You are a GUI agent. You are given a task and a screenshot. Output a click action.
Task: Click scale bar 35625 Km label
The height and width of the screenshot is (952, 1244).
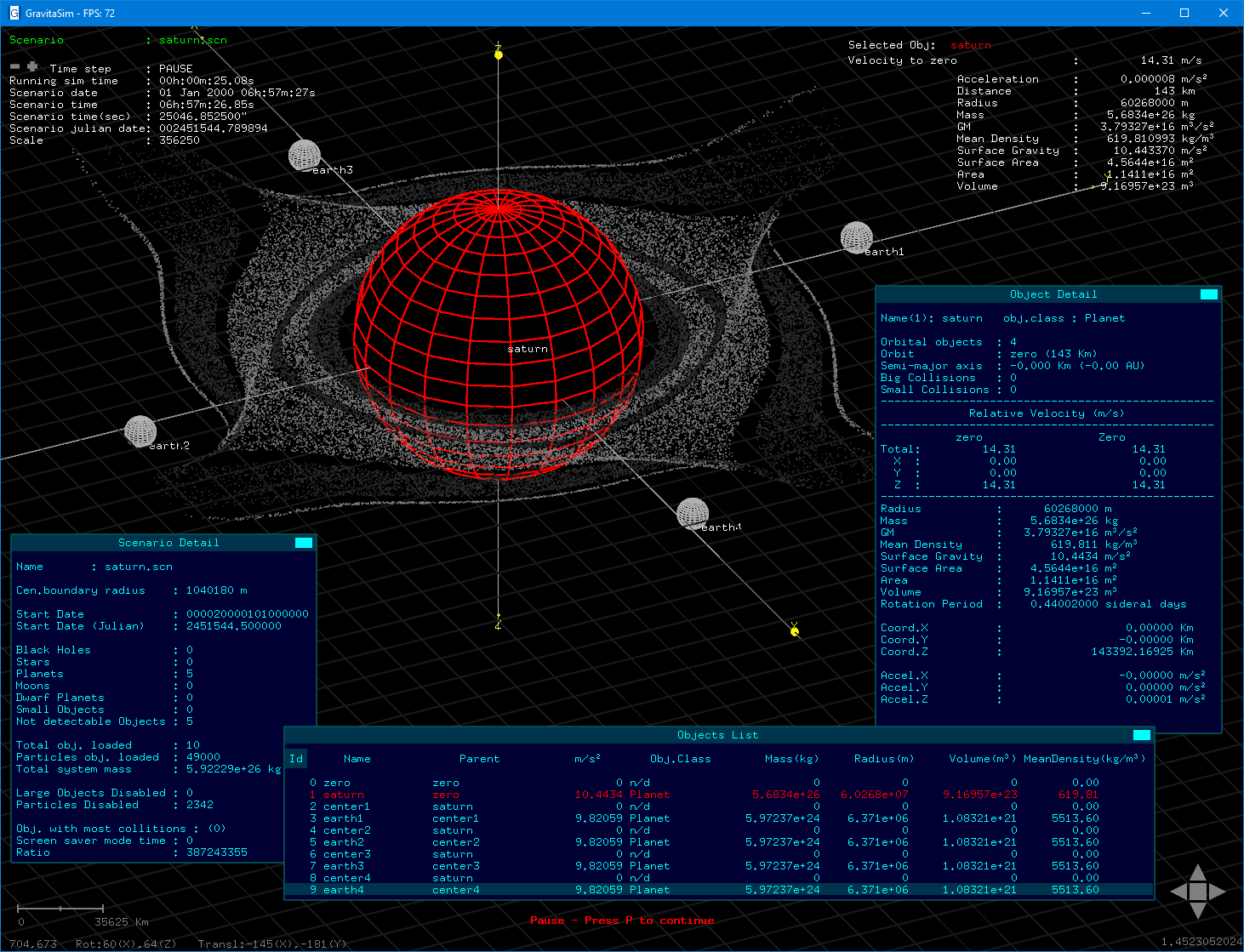[122, 922]
